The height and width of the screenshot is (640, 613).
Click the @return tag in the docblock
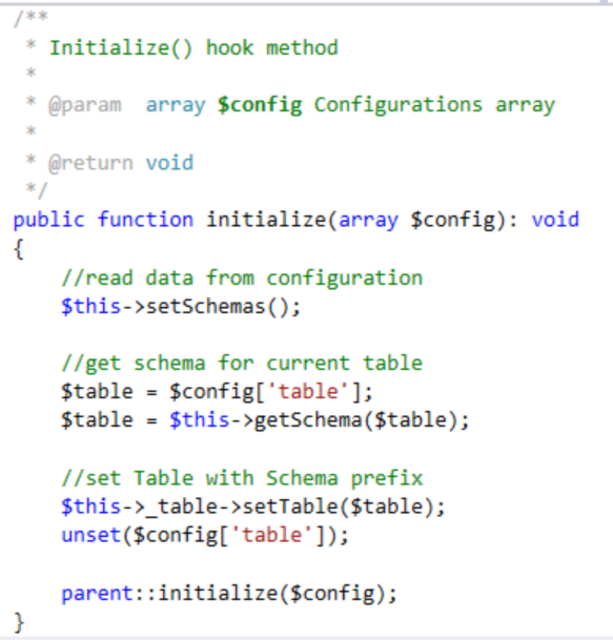pyautogui.click(x=91, y=163)
